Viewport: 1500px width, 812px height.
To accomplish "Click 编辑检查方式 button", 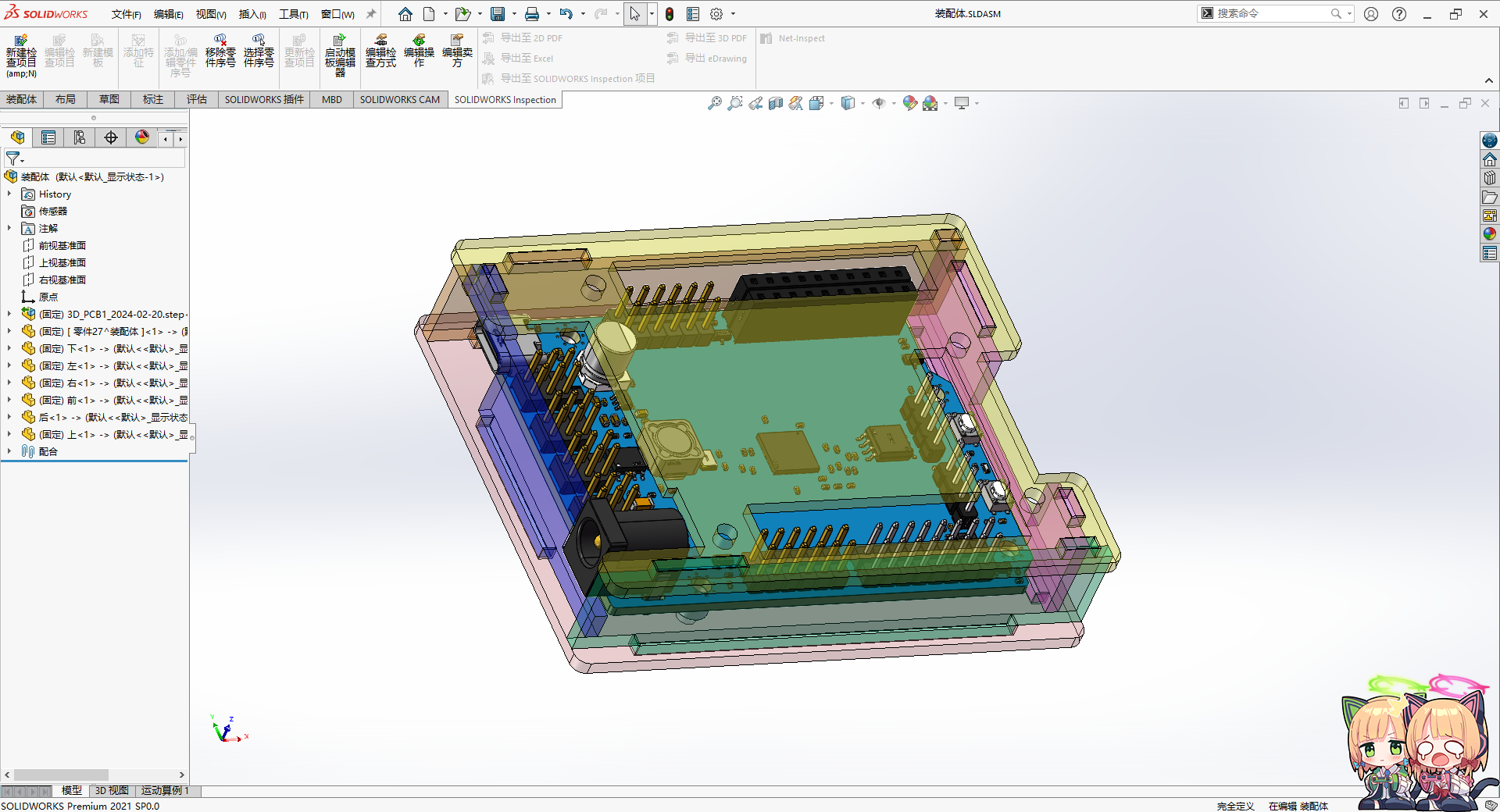I will coord(380,51).
